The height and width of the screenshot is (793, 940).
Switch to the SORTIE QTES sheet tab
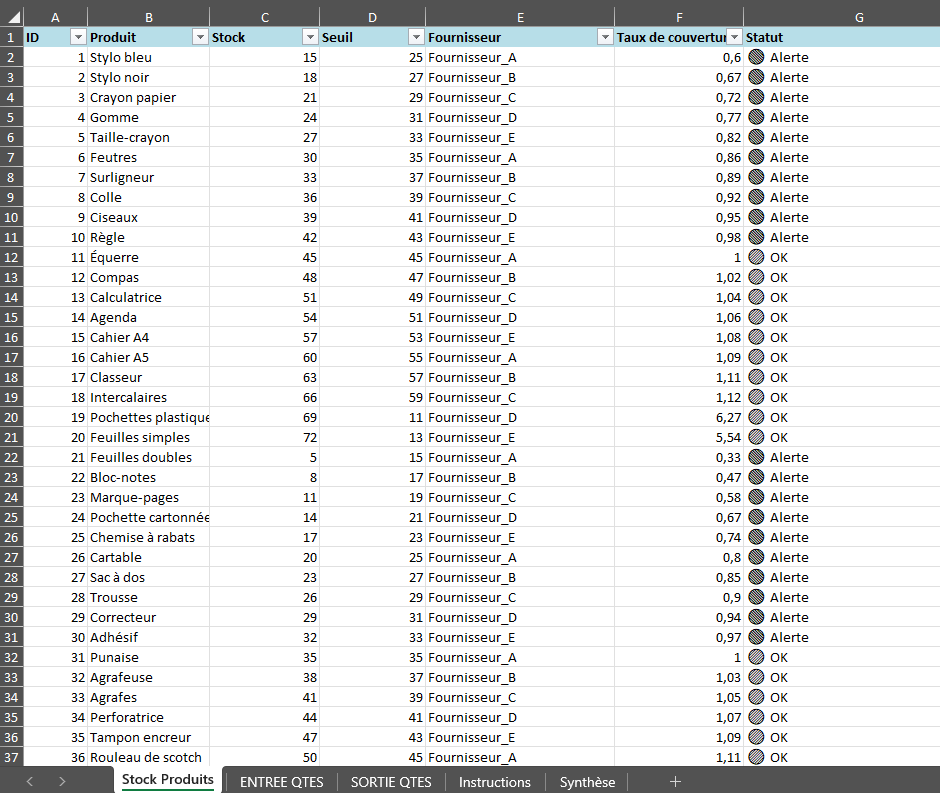(391, 782)
